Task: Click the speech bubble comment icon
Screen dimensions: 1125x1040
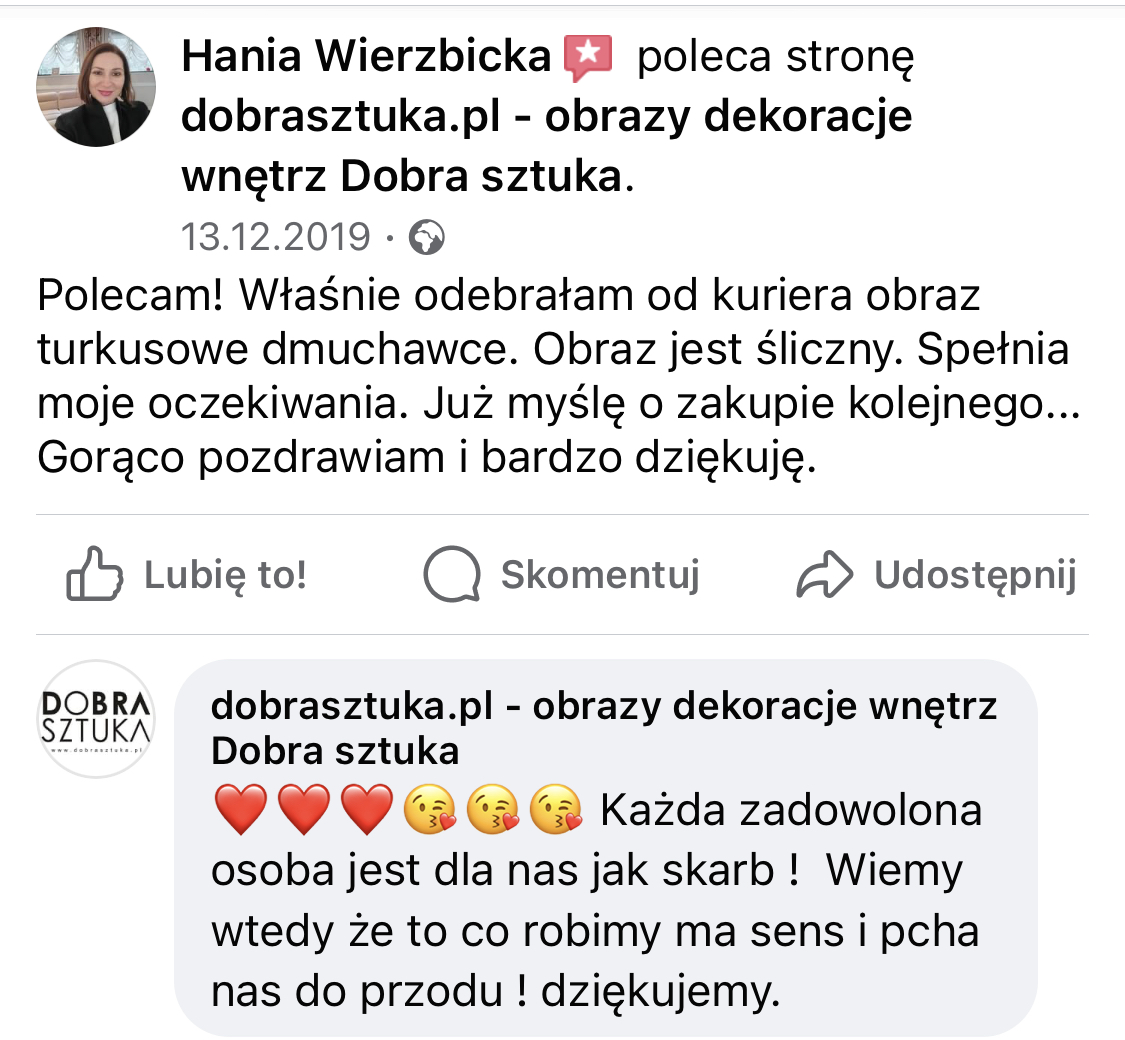Action: click(452, 575)
